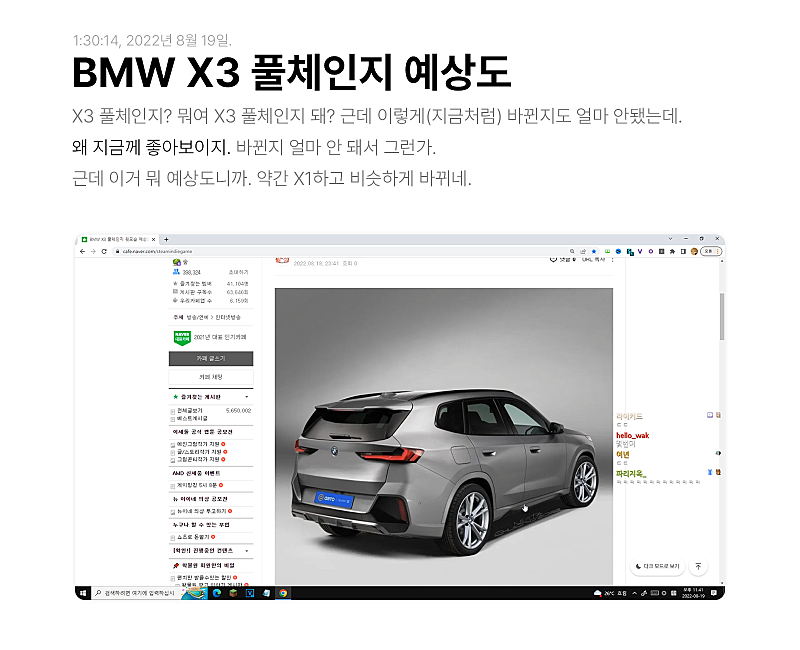Click the Chrome profile avatar
Viewport: 800px width, 650px height.
point(695,251)
